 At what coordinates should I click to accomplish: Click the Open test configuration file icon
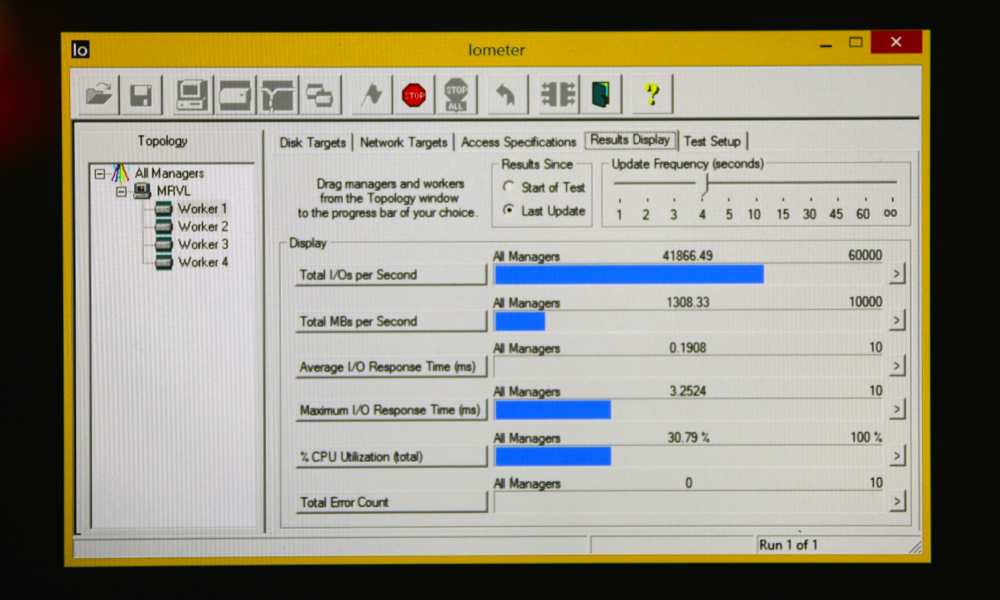(99, 95)
